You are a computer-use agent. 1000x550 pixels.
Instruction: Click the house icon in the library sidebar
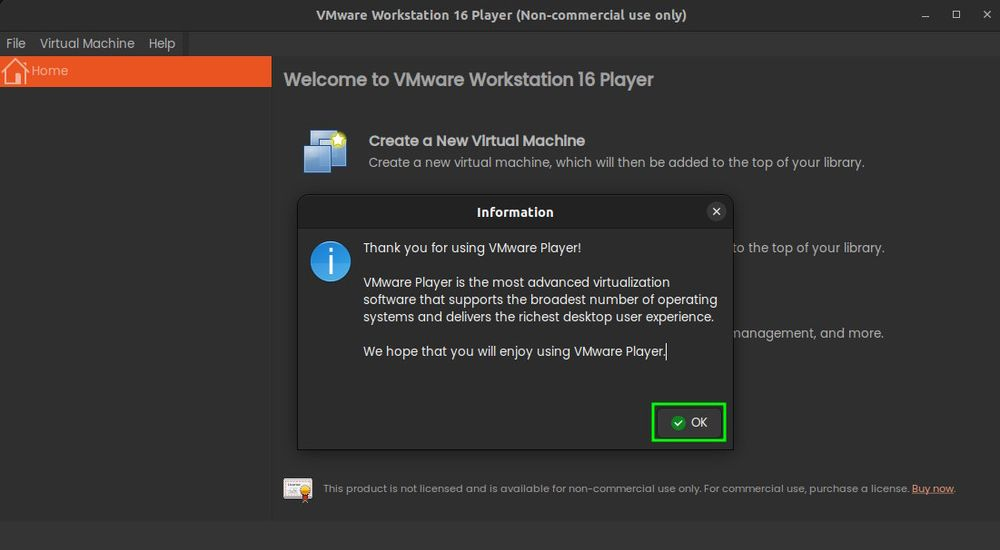pos(15,72)
